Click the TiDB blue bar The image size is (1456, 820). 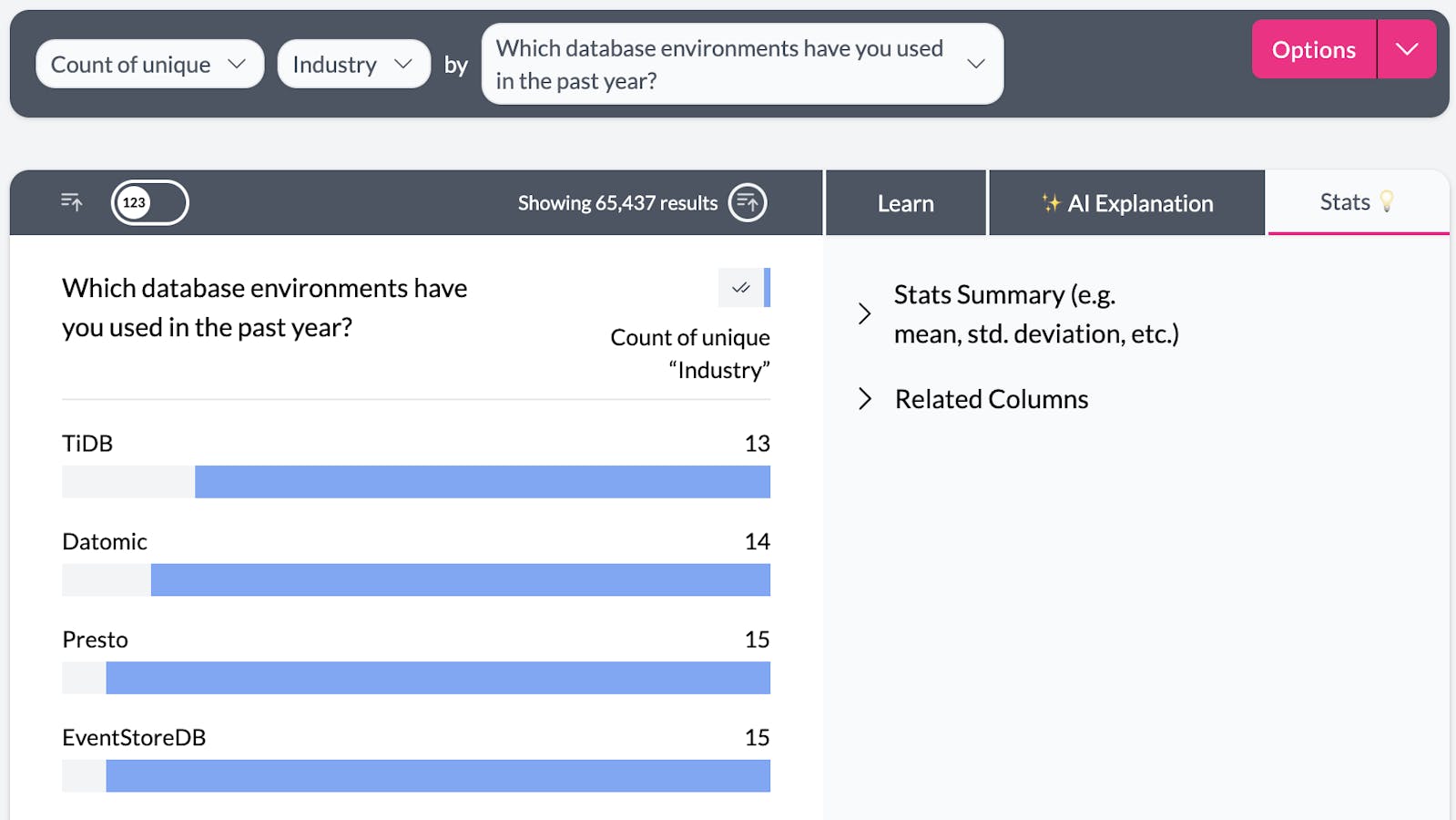(482, 482)
